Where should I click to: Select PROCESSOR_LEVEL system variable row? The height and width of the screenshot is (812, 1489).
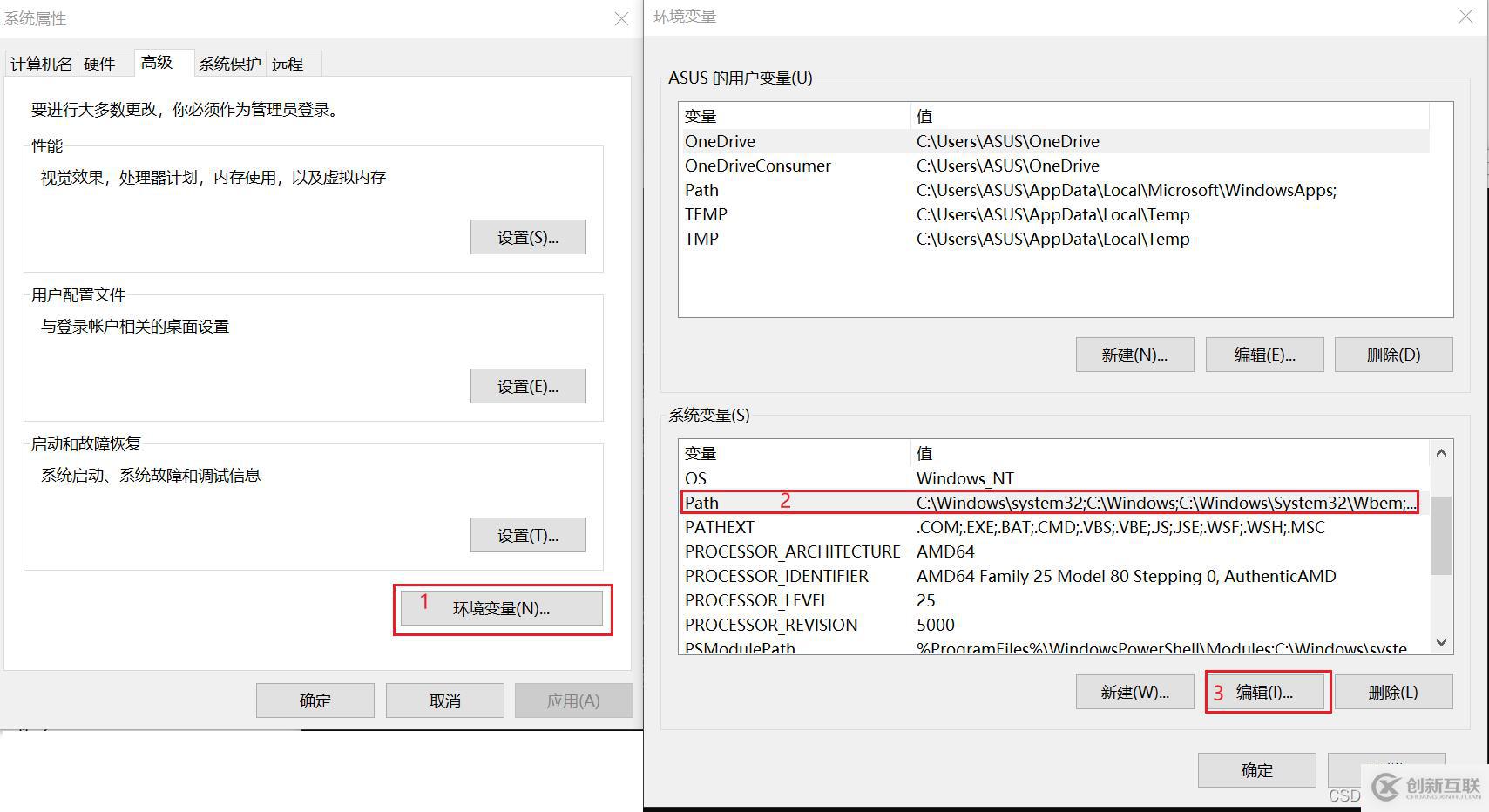click(1054, 600)
